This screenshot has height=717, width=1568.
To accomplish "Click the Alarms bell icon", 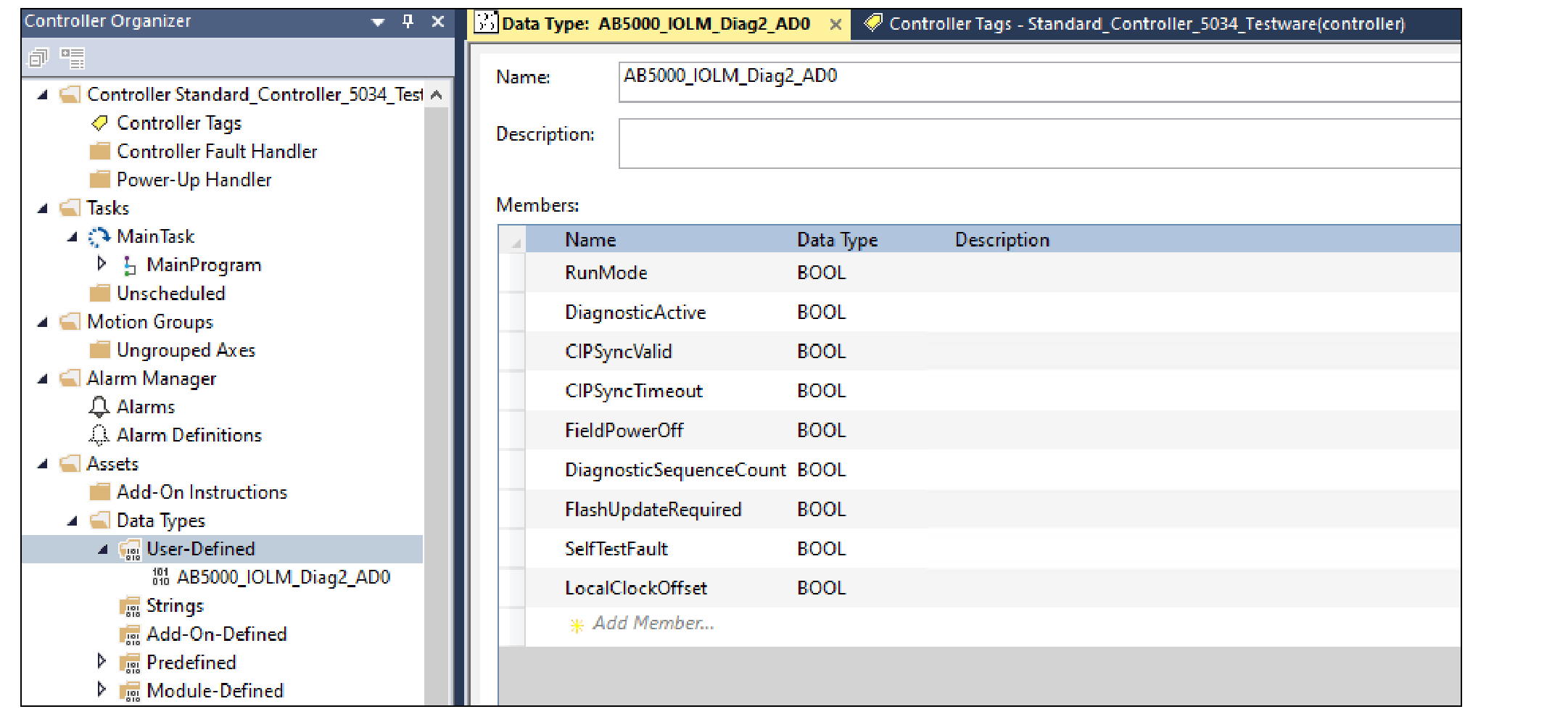I will (99, 407).
